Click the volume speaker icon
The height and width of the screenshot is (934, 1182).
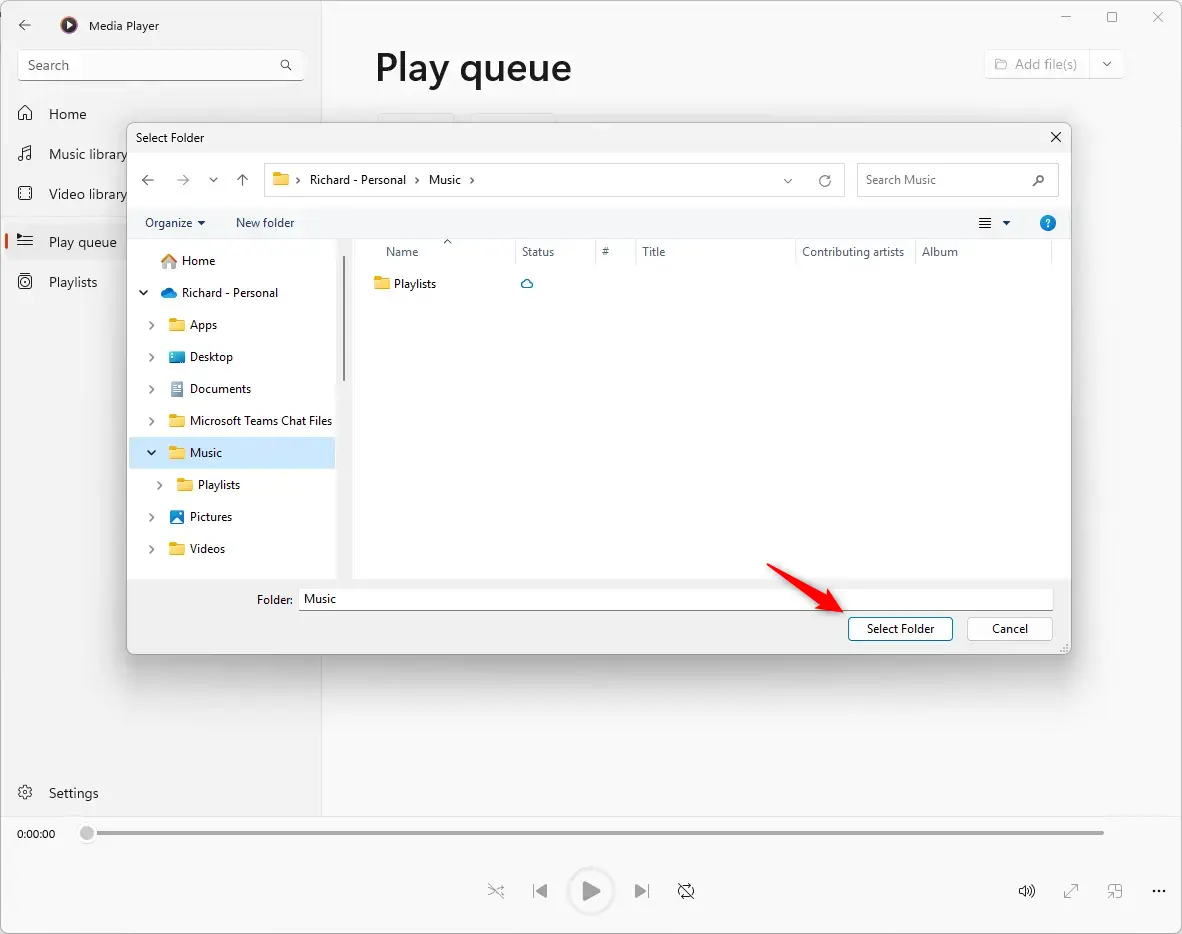[x=1026, y=891]
